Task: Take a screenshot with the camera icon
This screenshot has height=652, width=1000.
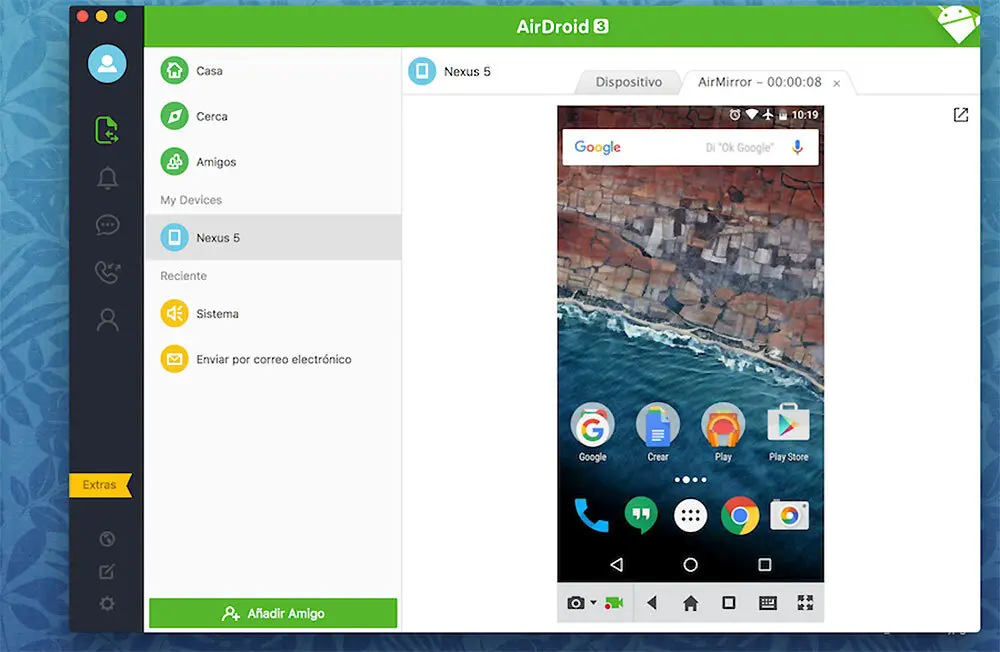Action: pos(575,602)
